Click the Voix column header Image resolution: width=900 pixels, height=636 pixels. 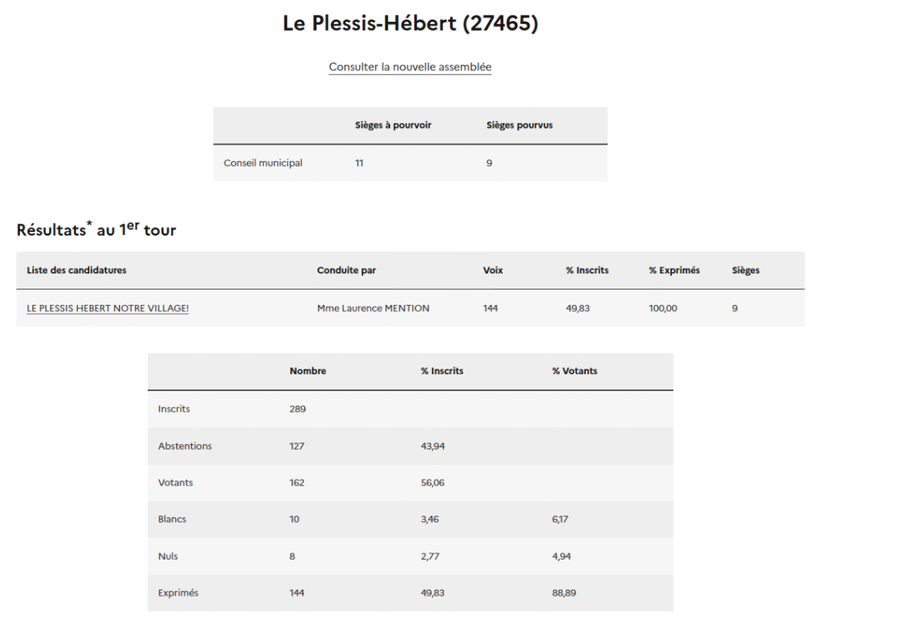493,270
